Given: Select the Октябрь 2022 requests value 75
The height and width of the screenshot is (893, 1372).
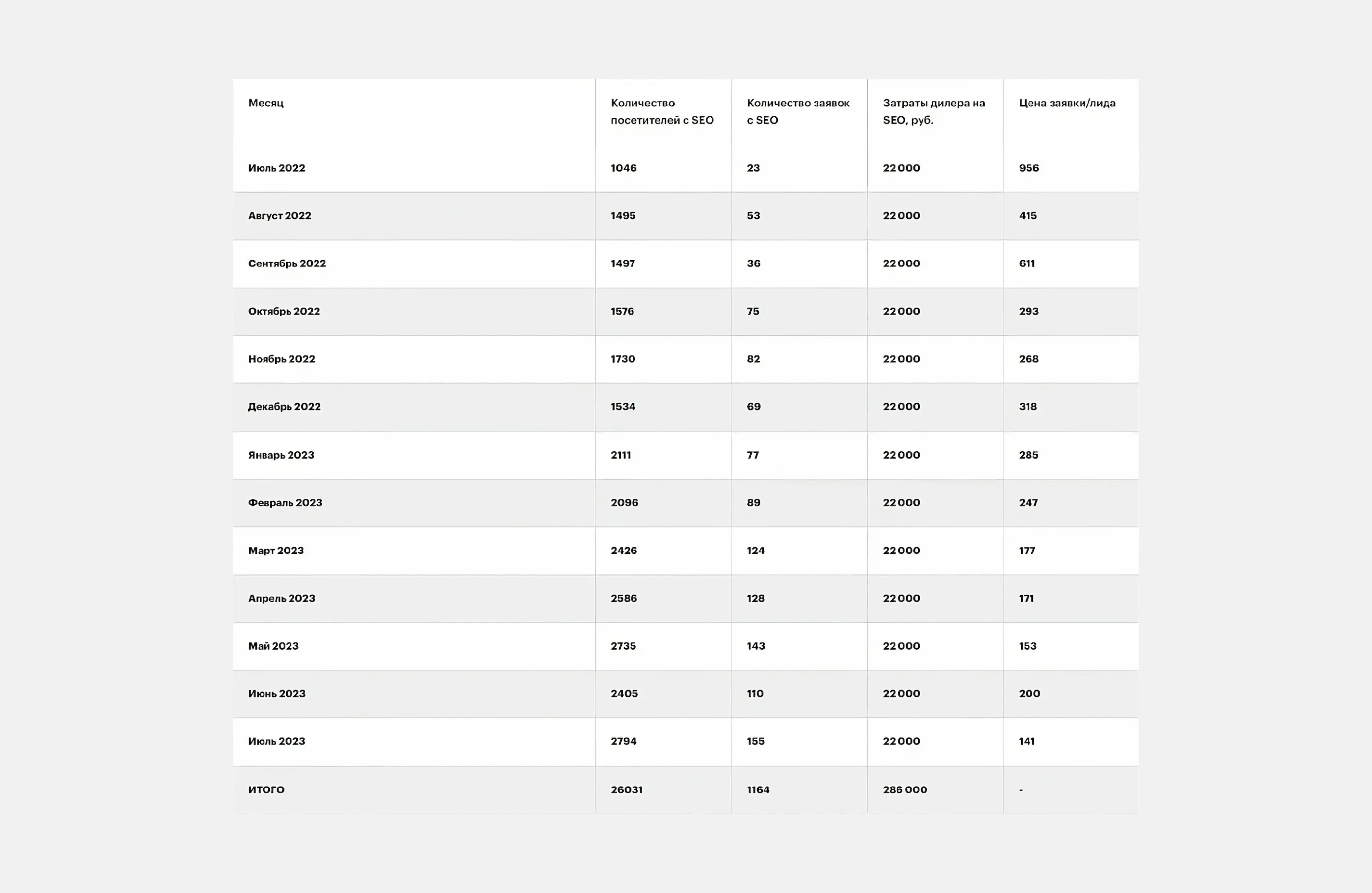Looking at the screenshot, I should [753, 311].
